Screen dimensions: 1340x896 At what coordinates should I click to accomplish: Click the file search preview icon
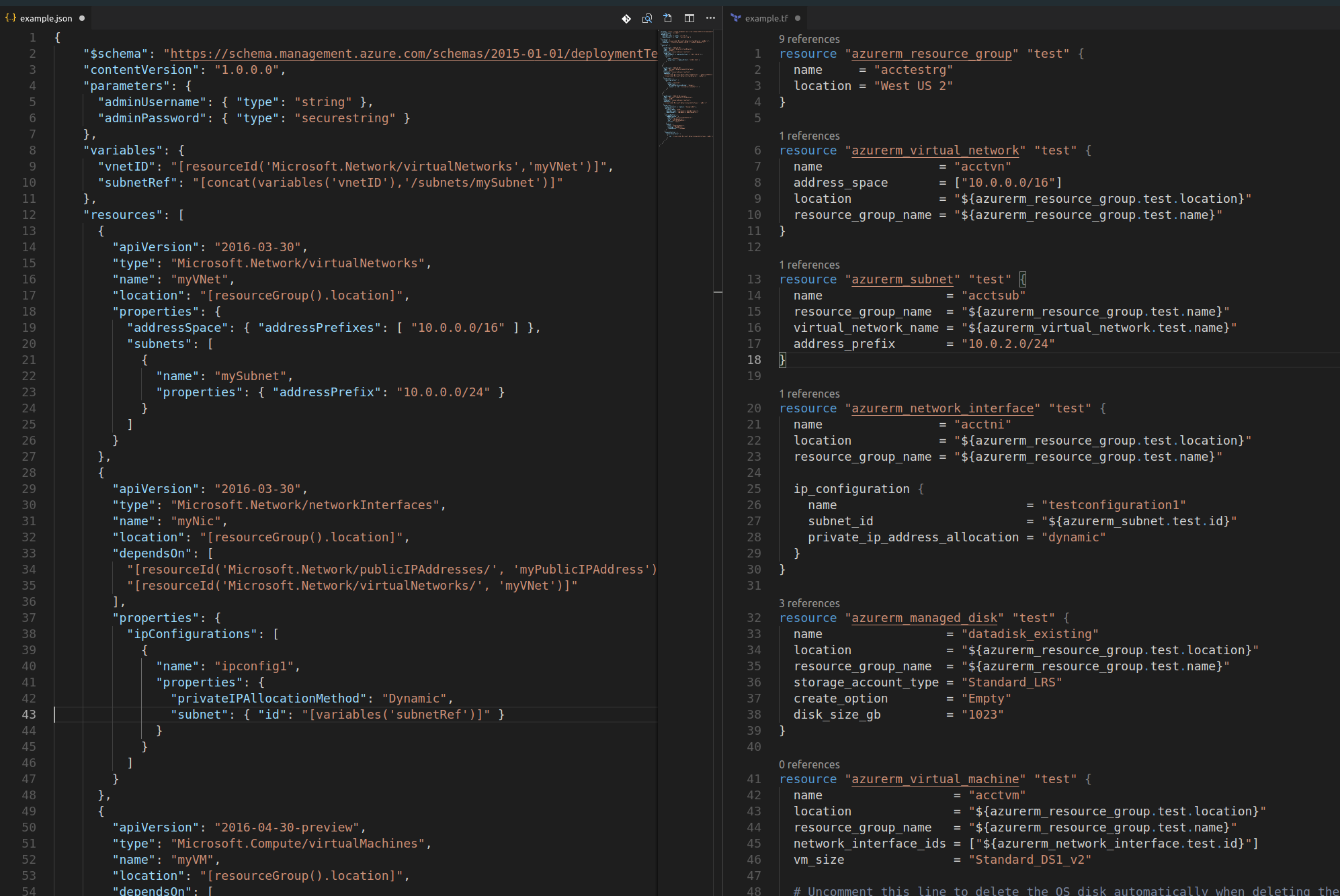pyautogui.click(x=647, y=18)
